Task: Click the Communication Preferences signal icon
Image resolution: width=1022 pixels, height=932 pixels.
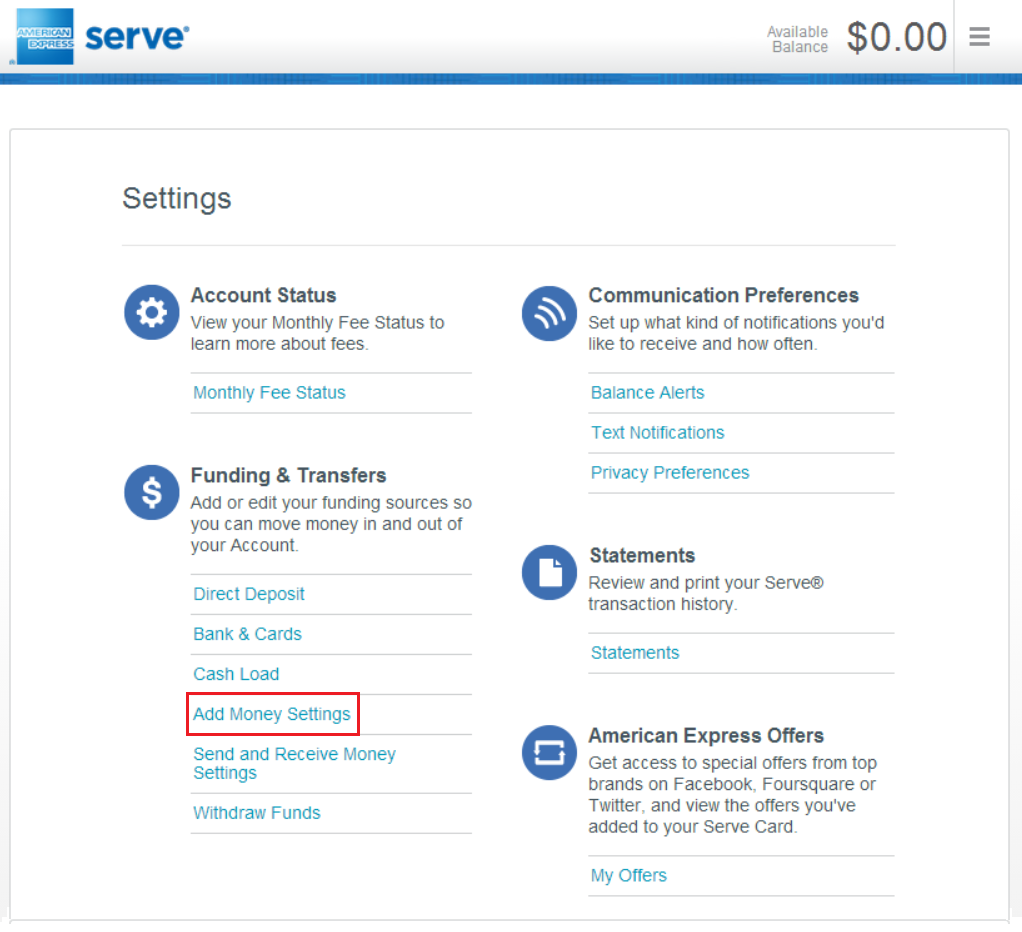Action: (548, 313)
